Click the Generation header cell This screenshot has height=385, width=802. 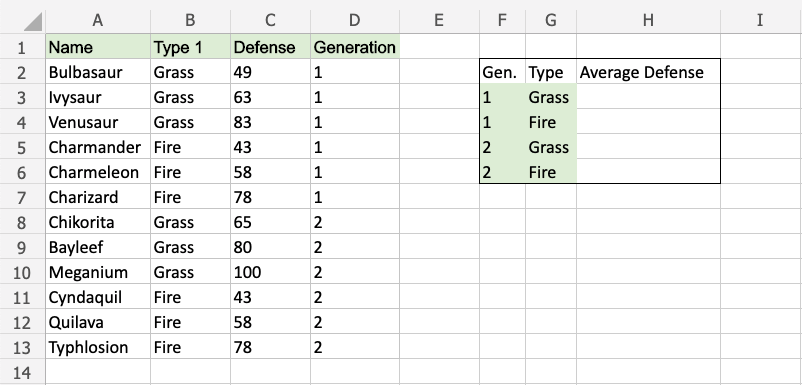(x=354, y=47)
